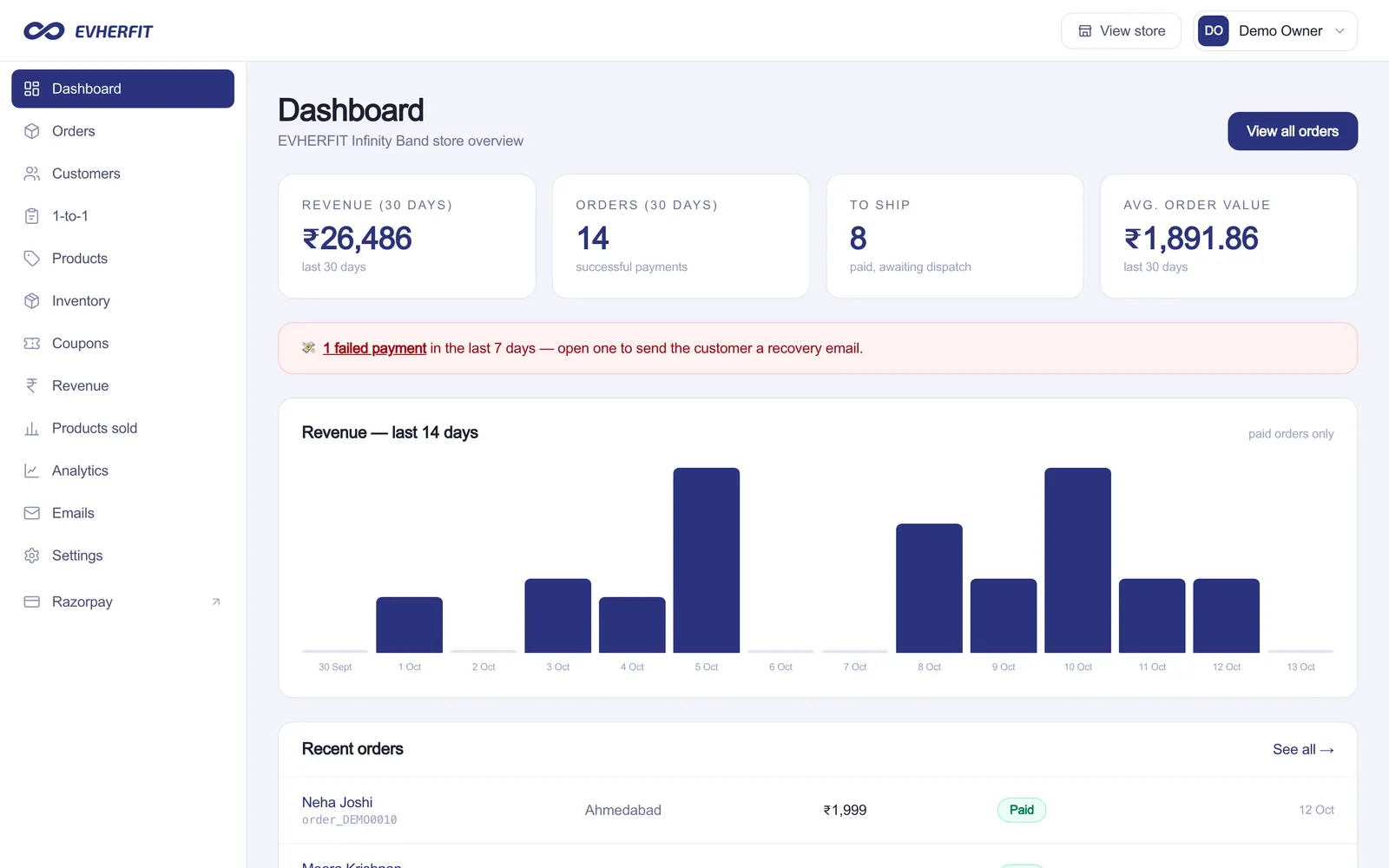Click the Revenue rupee icon

32,386
